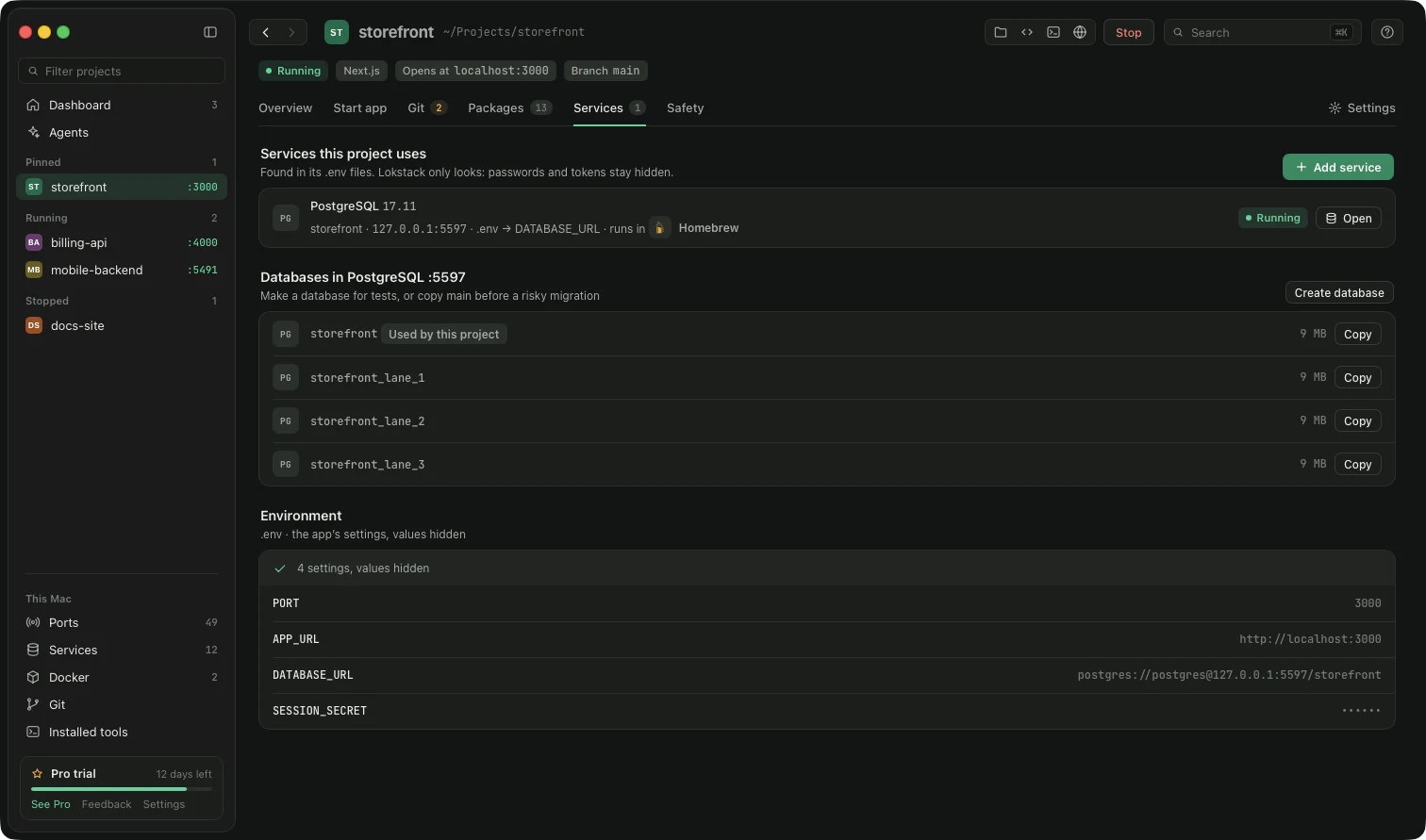Viewport: 1426px width, 840px height.
Task: Open the PostgreSQL service
Action: [1348, 218]
